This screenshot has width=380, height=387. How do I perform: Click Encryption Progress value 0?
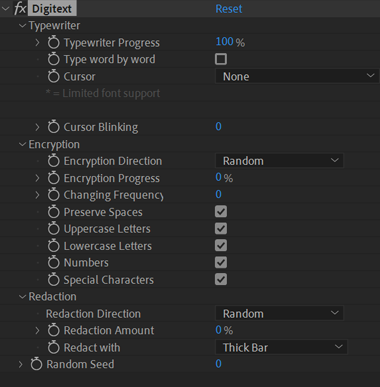[218, 177]
